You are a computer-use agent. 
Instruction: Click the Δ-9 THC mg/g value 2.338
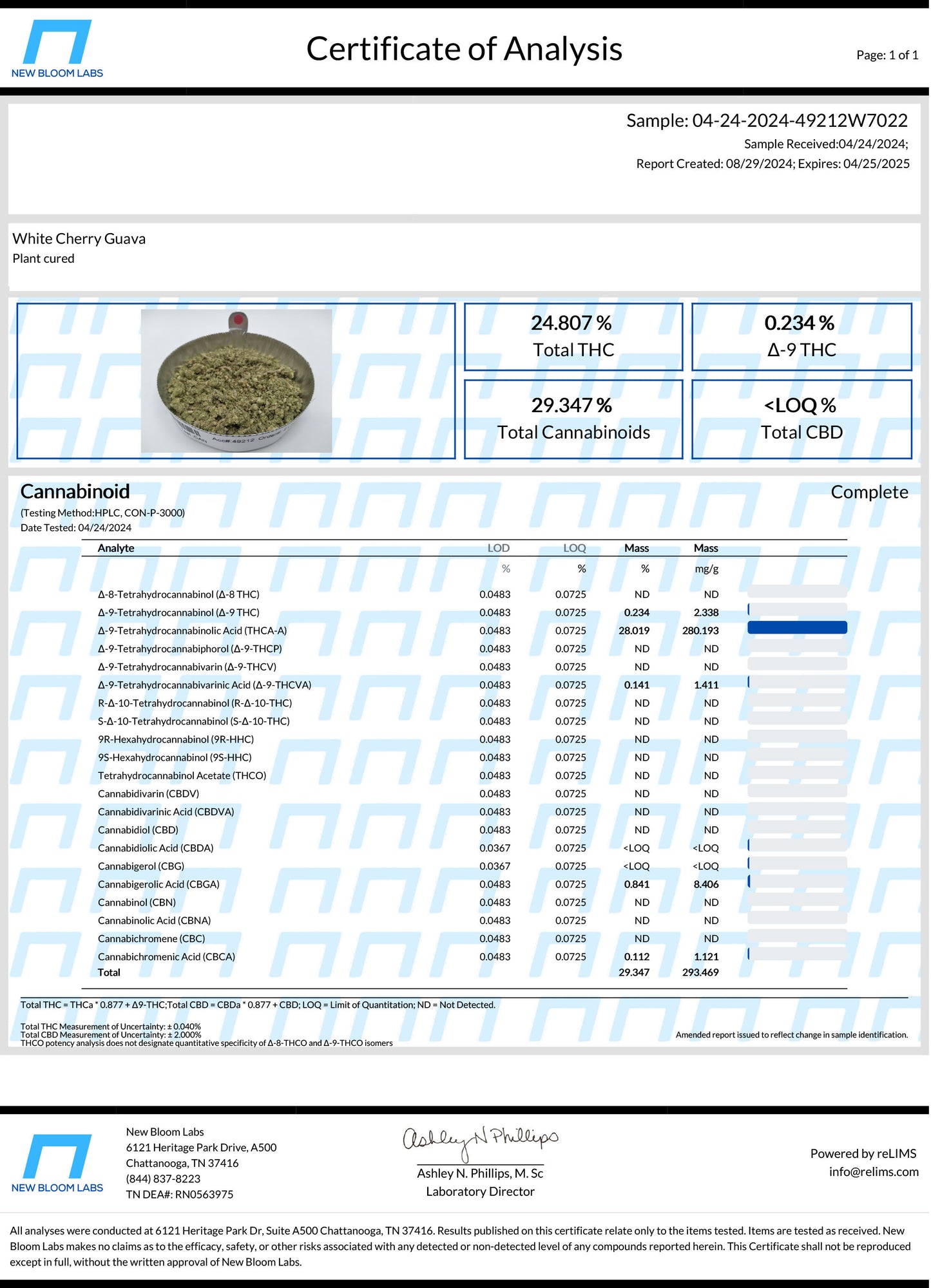click(x=706, y=612)
